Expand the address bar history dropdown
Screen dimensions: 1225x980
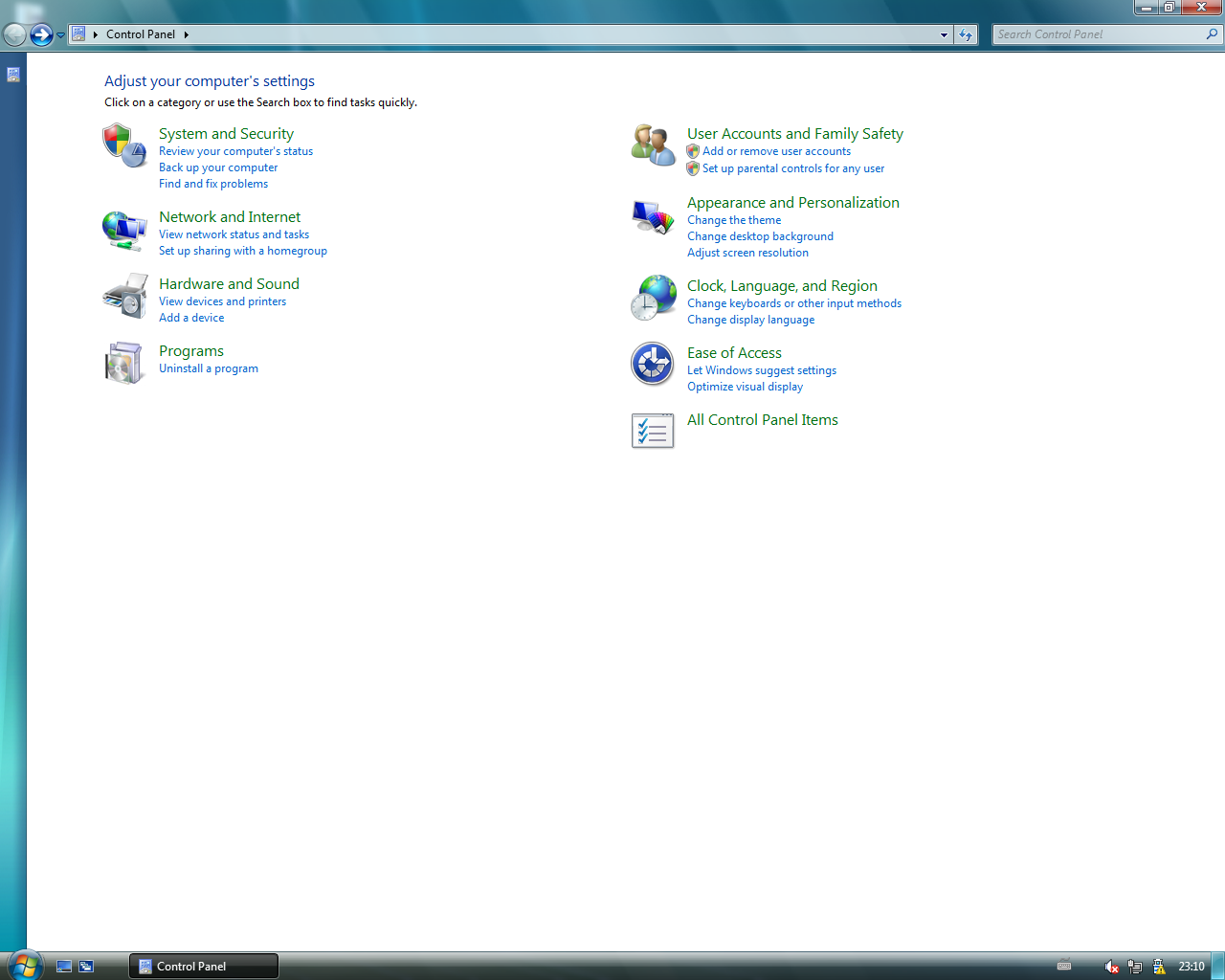pyautogui.click(x=944, y=34)
